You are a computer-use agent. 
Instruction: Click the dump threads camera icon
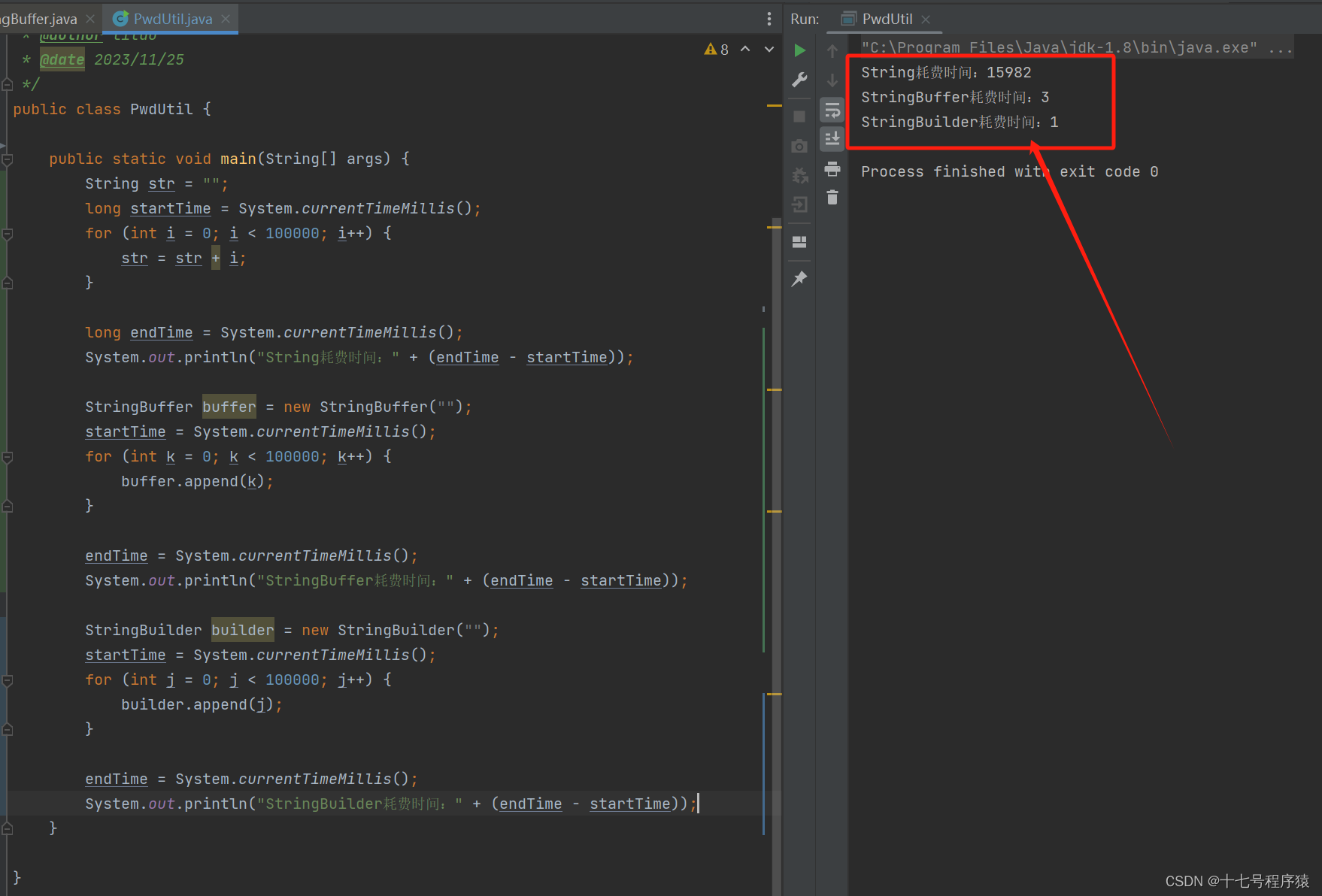[799, 146]
